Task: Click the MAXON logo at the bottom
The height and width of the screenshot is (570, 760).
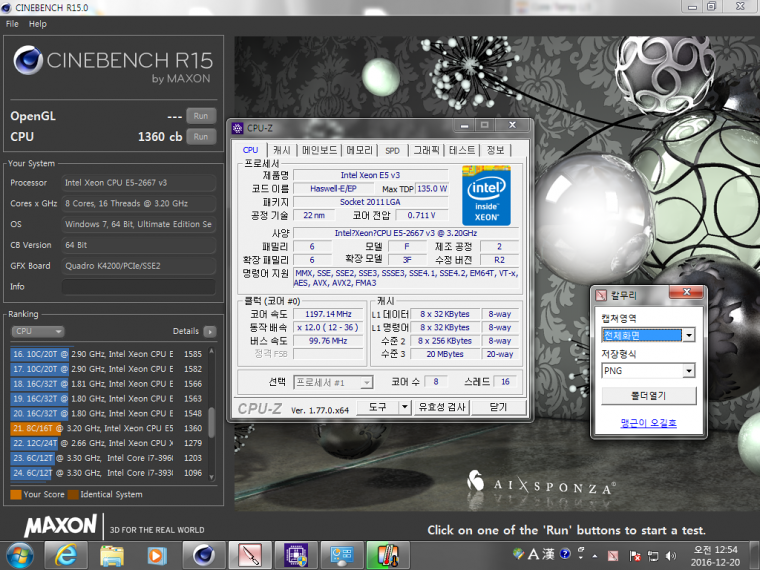Action: pyautogui.click(x=61, y=526)
